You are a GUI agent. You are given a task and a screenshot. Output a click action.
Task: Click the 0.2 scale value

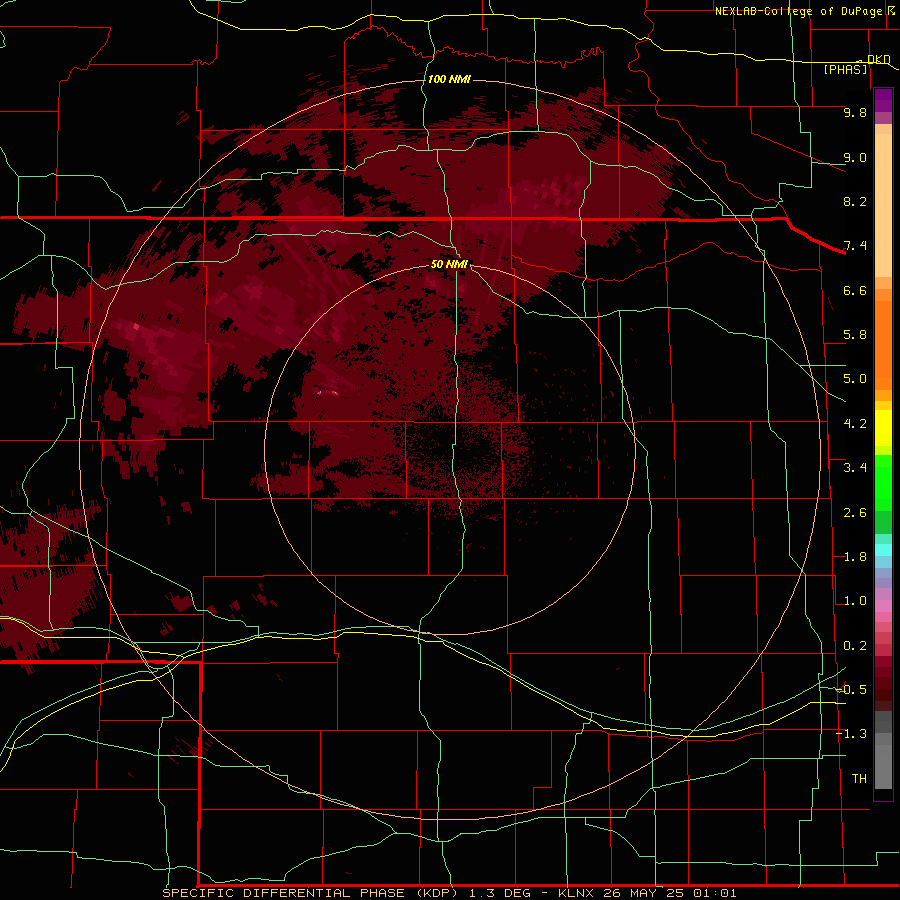click(x=855, y=646)
